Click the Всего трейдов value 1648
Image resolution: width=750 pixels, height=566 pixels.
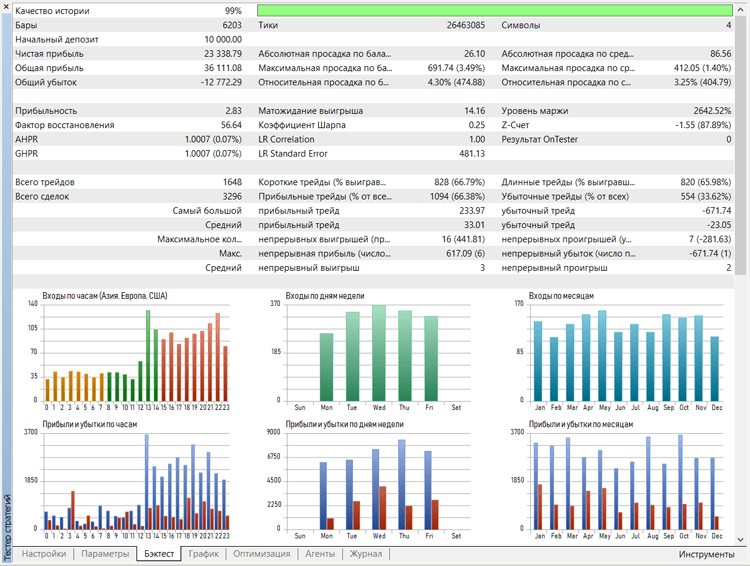[x=232, y=182]
